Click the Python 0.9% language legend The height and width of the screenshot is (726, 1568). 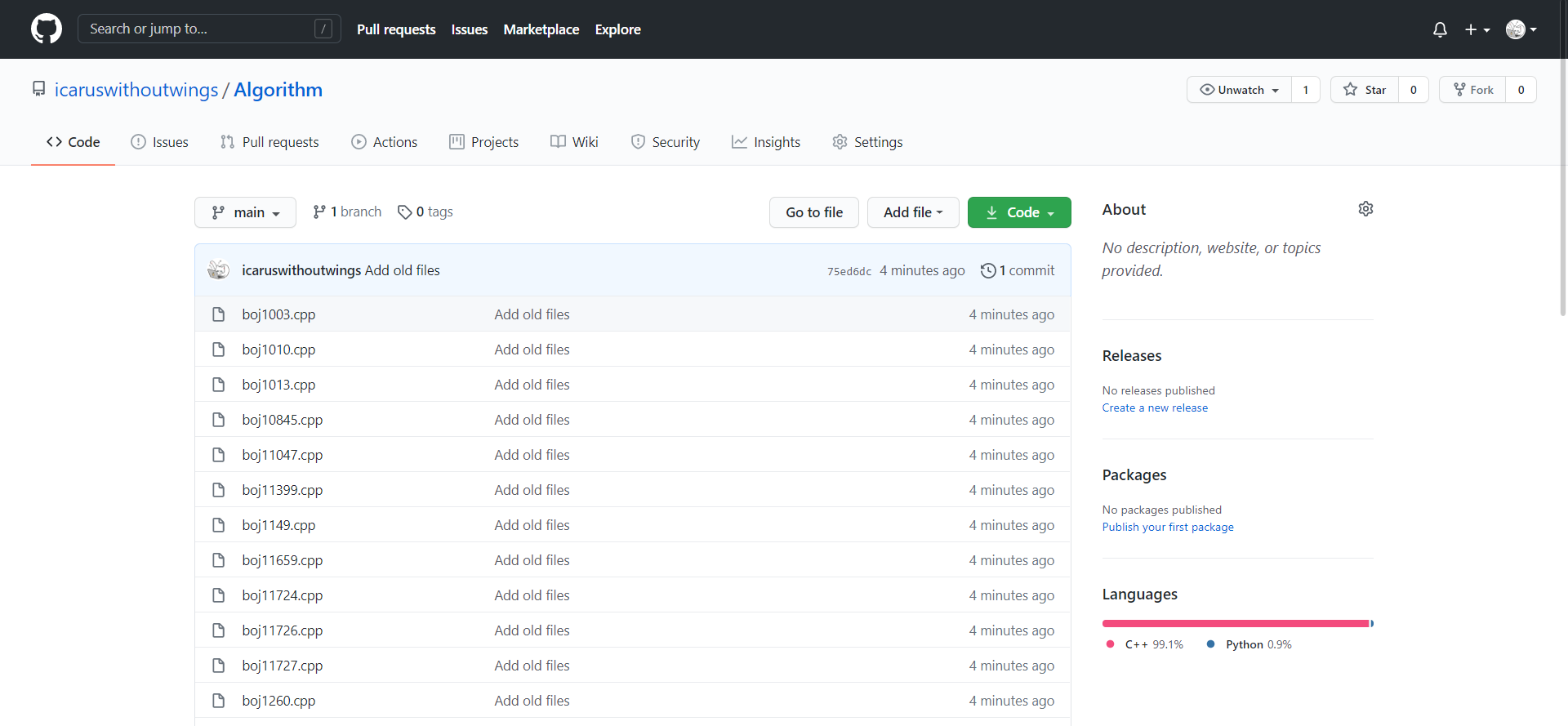click(x=1249, y=644)
